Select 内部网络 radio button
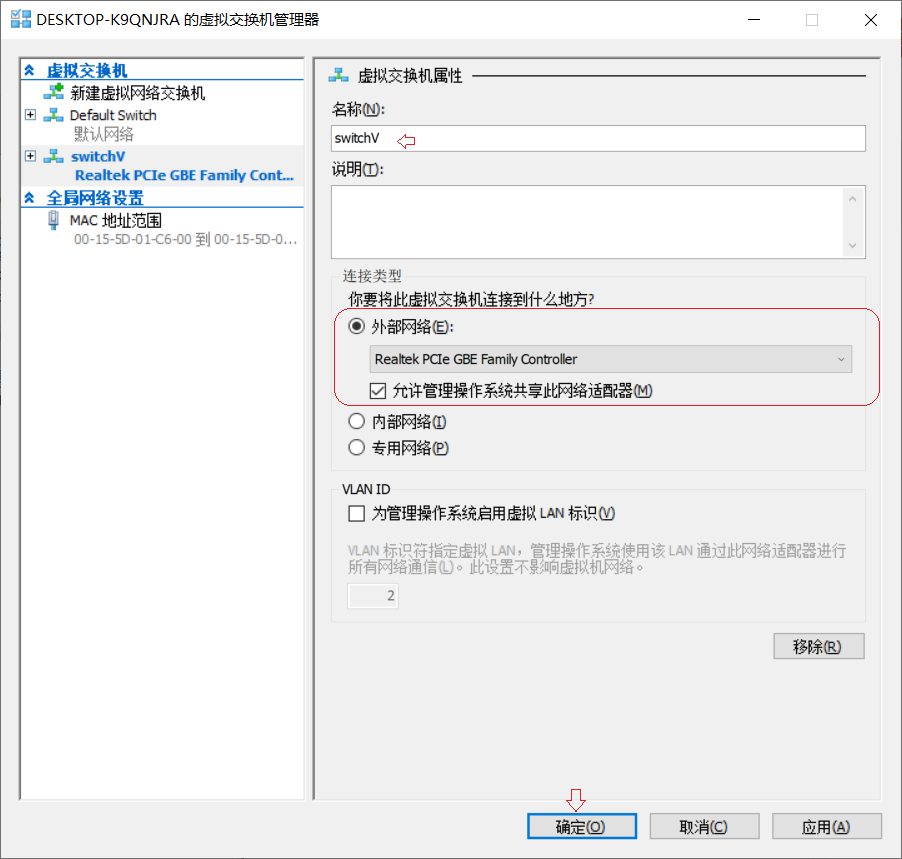 (357, 421)
